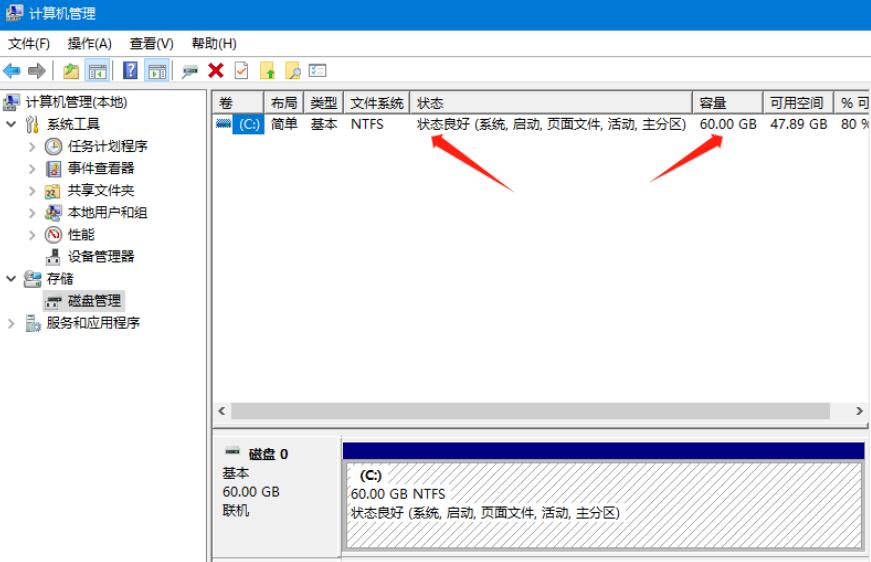Viewport: 871px width, 562px height.
Task: Select 共享文件夹 in the tree
Action: coord(101,190)
